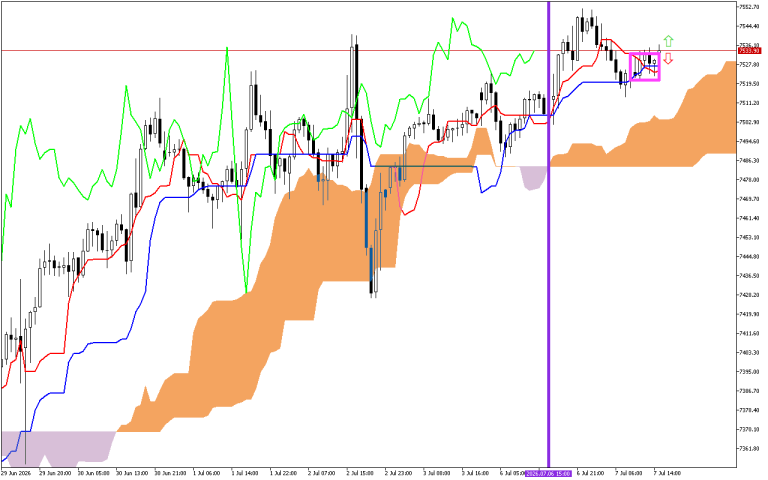Select the 7527.80 price scale value
Image resolution: width=768 pixels, height=480 pixels.
tap(749, 65)
